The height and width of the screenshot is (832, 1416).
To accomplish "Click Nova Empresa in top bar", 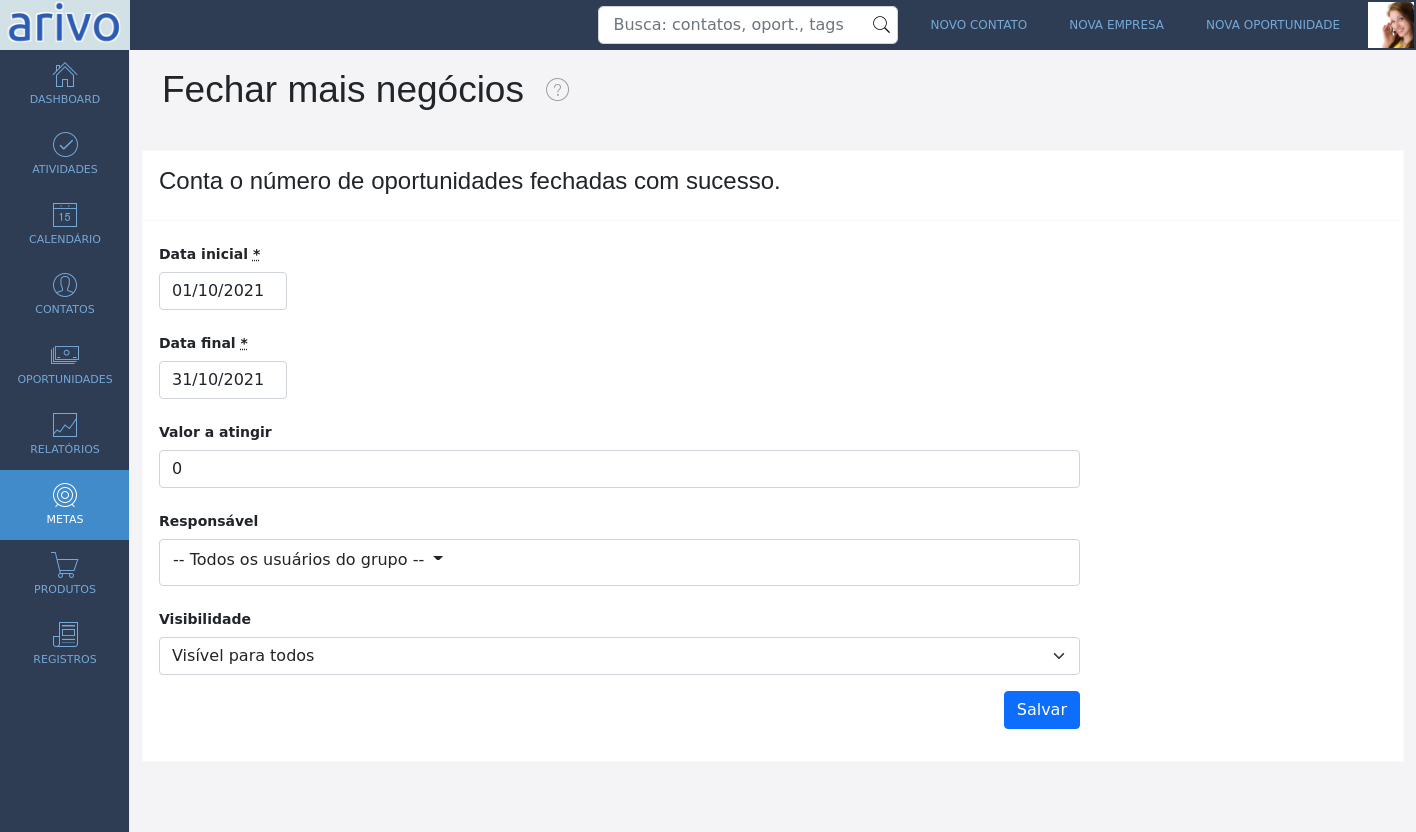I will tap(1116, 25).
